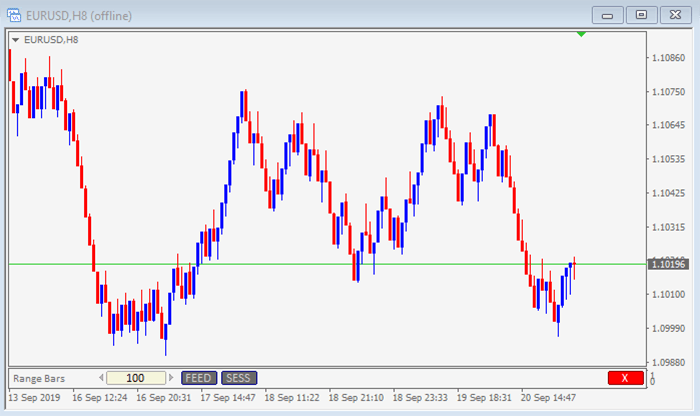Expand the EURUSD,H8 dropdown triangle
Viewport: 700px width, 416px height.
click(14, 39)
